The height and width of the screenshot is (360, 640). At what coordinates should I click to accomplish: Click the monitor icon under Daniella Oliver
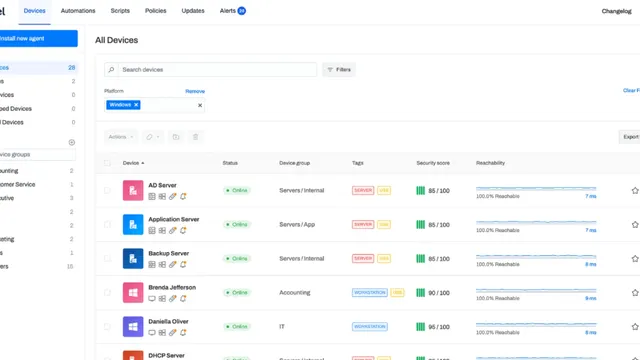[152, 333]
